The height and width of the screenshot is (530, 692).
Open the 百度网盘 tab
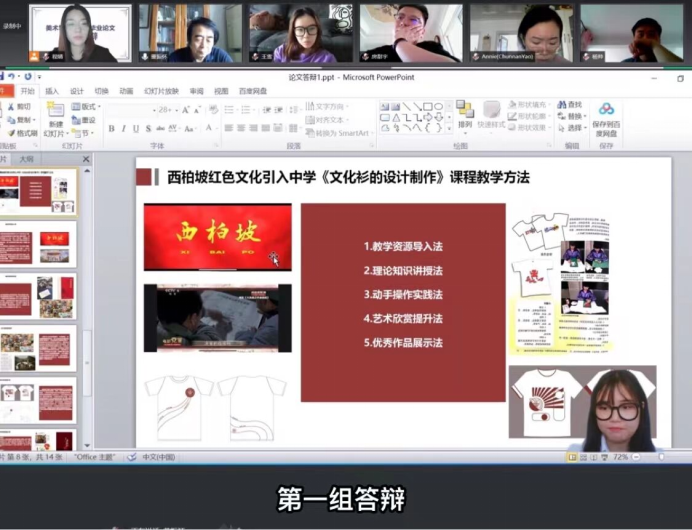253,91
